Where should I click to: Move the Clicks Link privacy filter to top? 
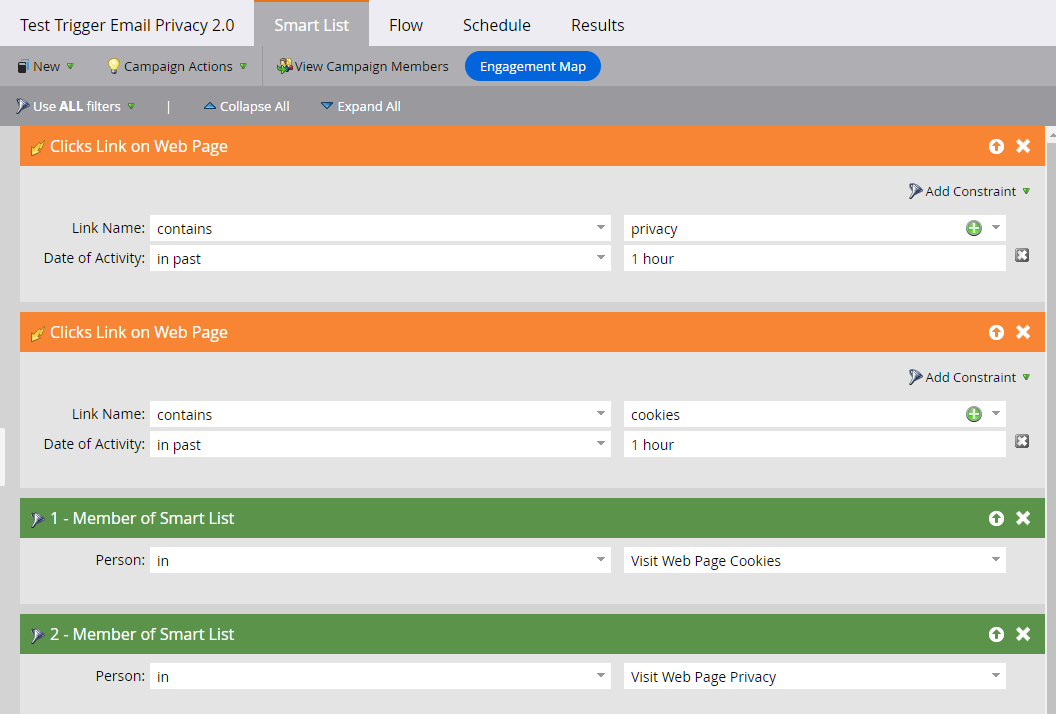coord(996,146)
